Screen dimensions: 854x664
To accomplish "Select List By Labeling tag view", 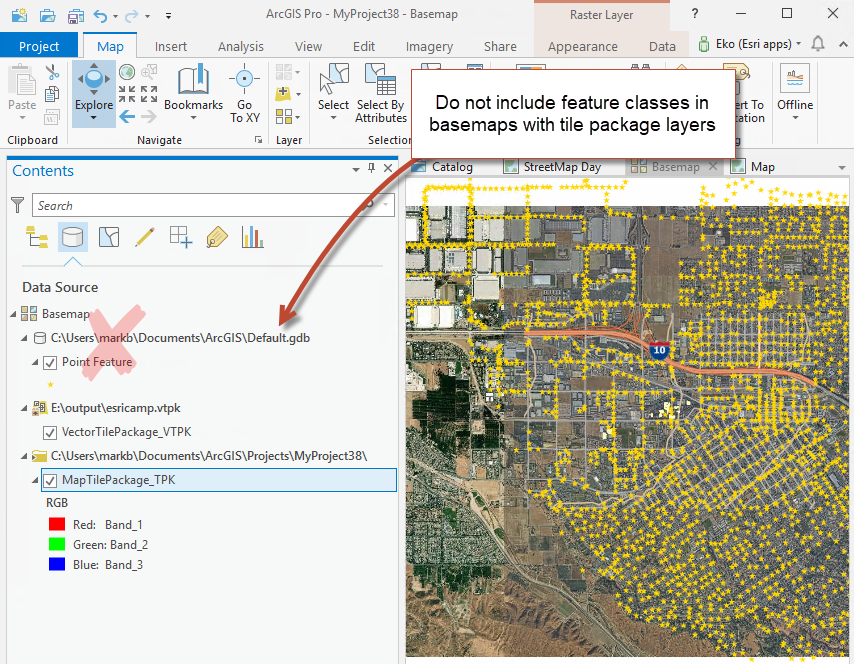I will 217,237.
